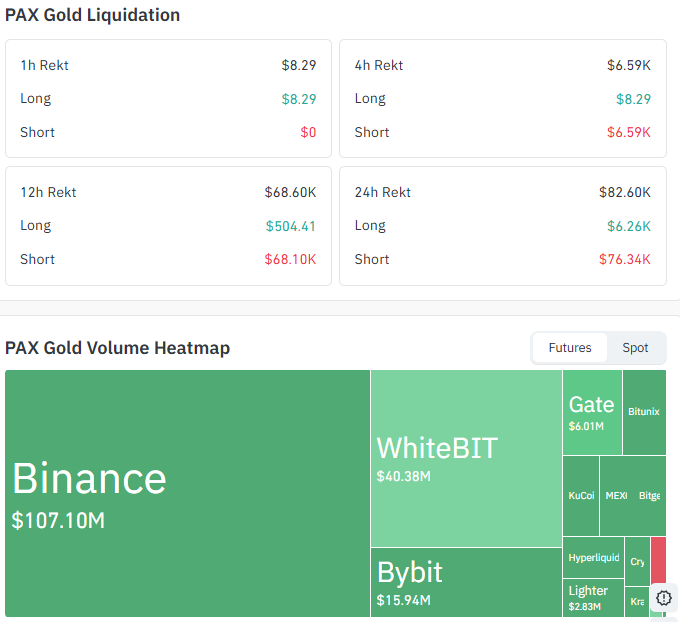
Task: Click the Gate $6.01M heatmap tile
Action: point(592,412)
